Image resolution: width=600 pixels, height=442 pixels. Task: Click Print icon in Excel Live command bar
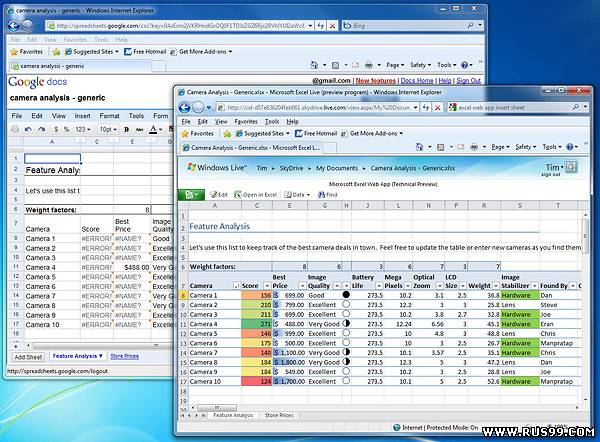[x=474, y=147]
